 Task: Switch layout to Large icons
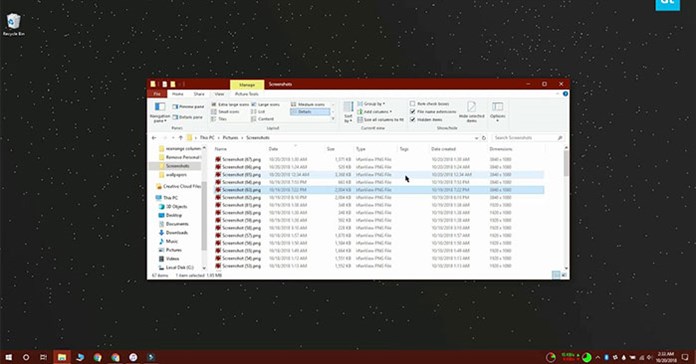(265, 104)
